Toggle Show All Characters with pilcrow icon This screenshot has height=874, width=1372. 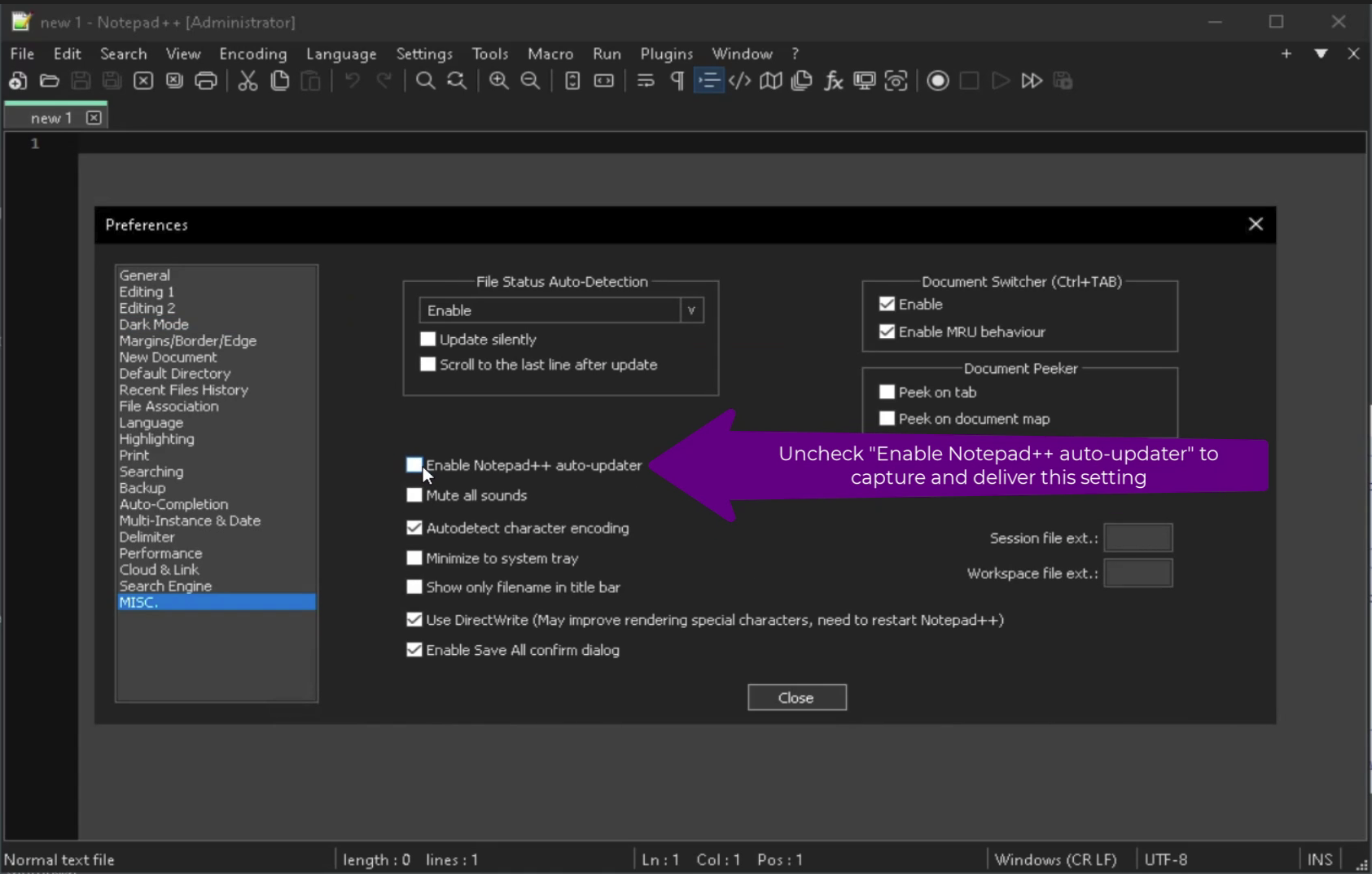click(x=677, y=81)
